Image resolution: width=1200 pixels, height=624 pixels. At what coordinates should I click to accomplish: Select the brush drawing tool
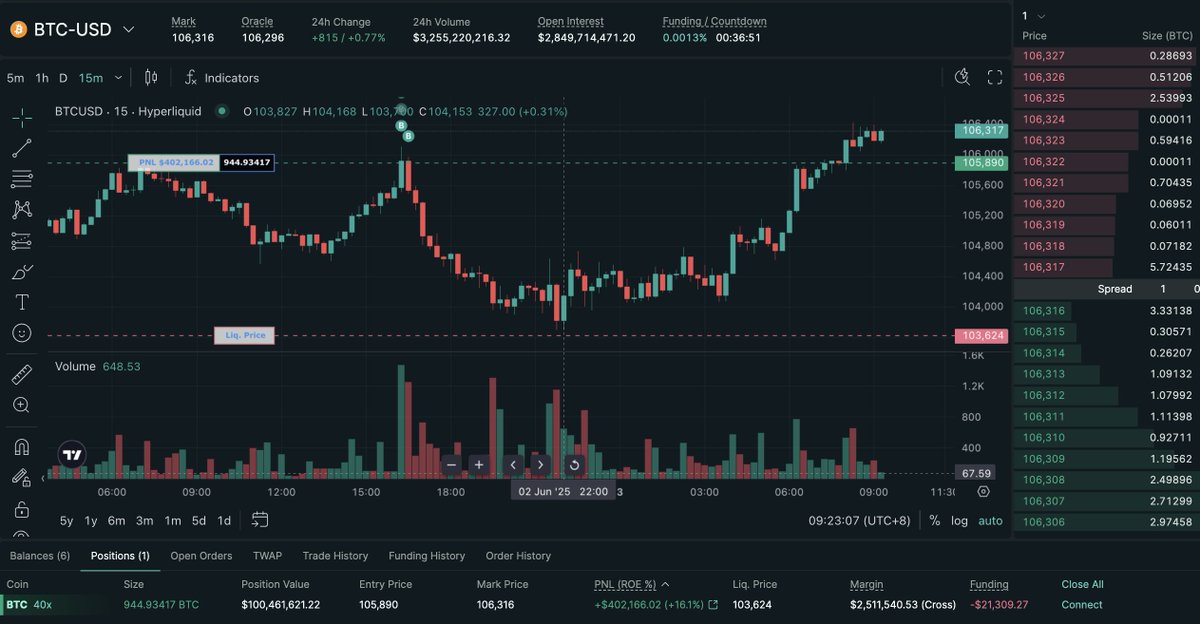tap(21, 271)
